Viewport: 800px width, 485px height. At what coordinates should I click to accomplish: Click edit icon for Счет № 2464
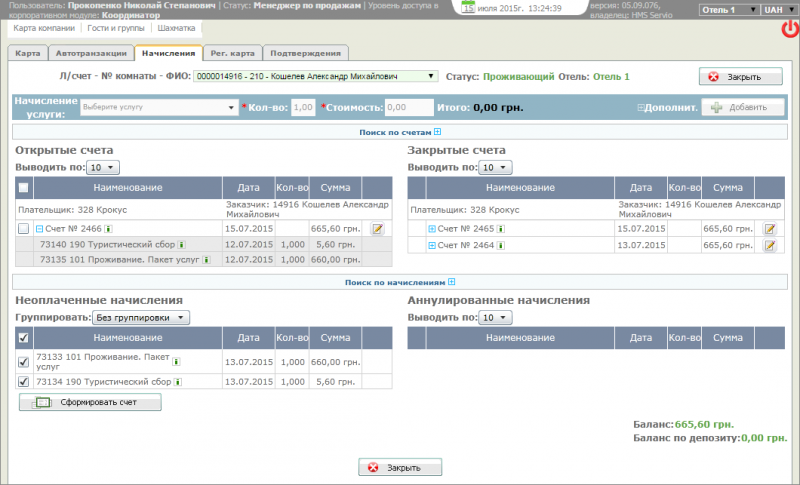tap(769, 245)
